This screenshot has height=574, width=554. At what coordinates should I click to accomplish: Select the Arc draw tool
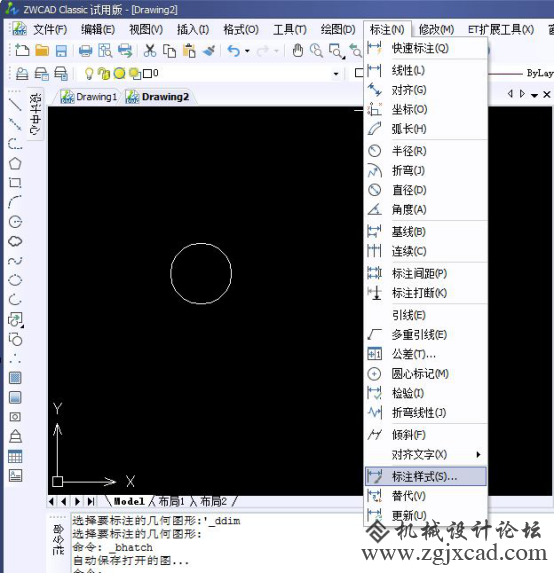[x=15, y=202]
